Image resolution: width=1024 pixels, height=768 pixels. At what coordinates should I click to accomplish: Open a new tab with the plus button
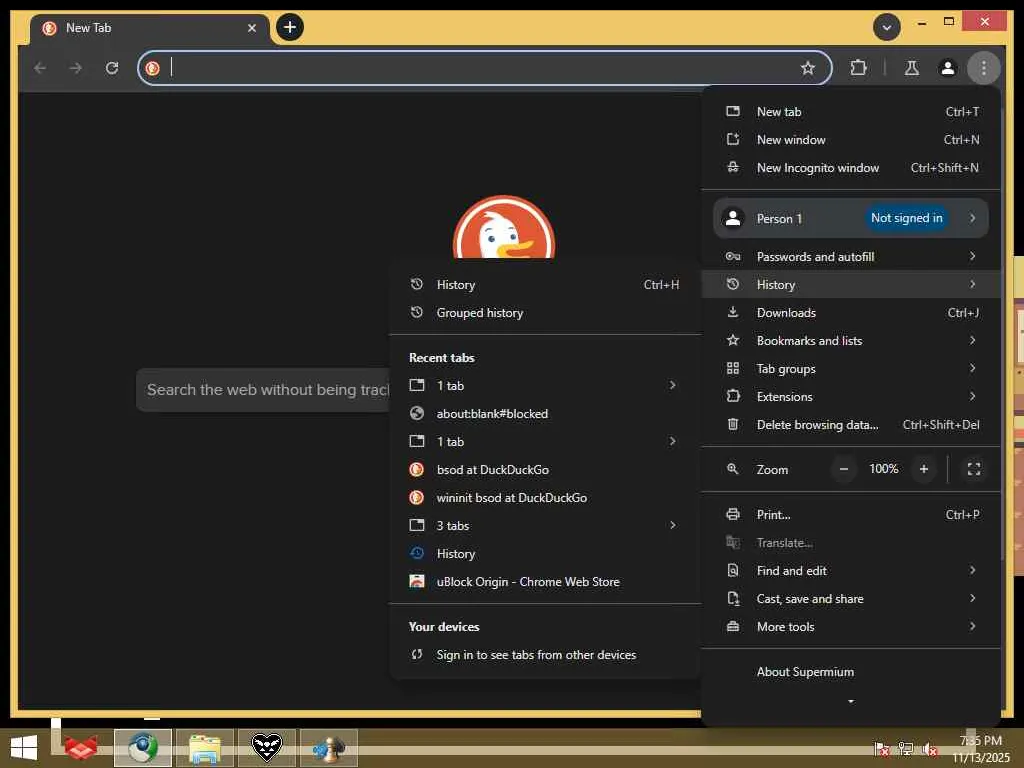[x=290, y=27]
